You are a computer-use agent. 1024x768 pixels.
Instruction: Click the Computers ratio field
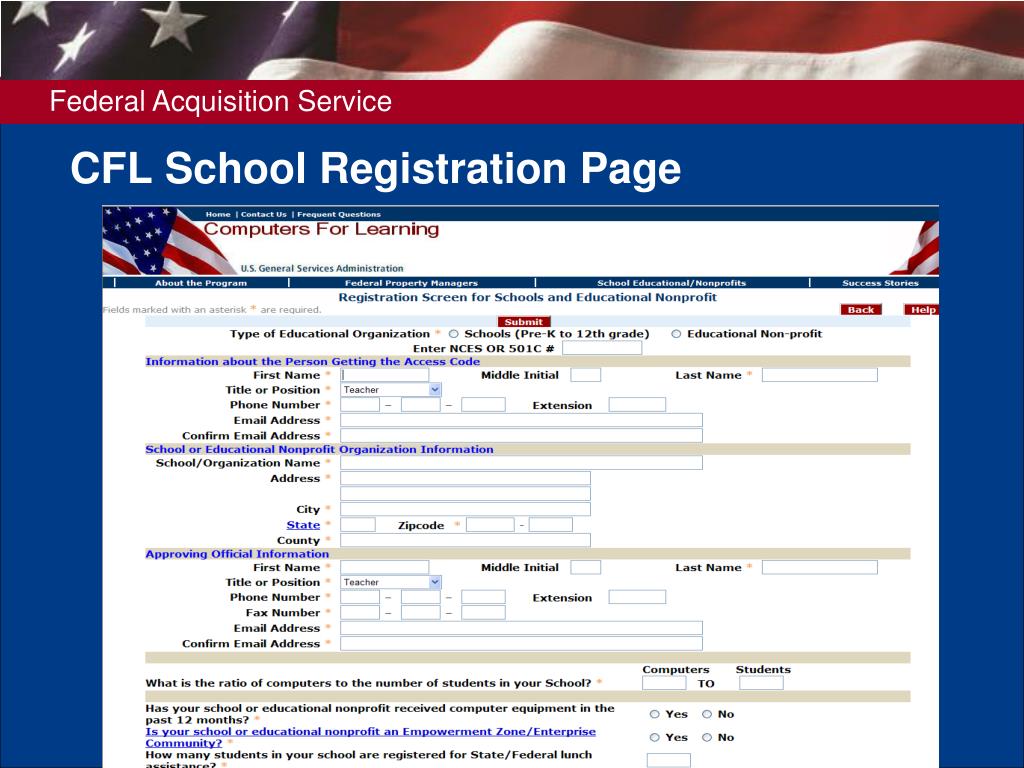[x=664, y=683]
